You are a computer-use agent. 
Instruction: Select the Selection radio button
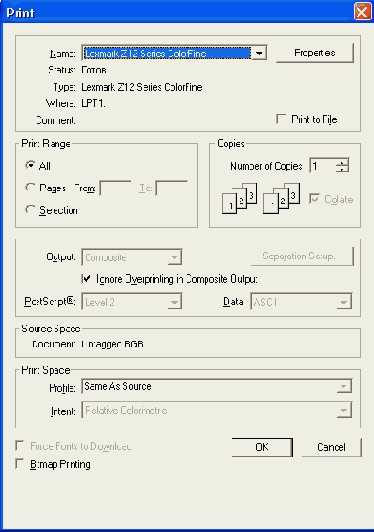(30, 209)
